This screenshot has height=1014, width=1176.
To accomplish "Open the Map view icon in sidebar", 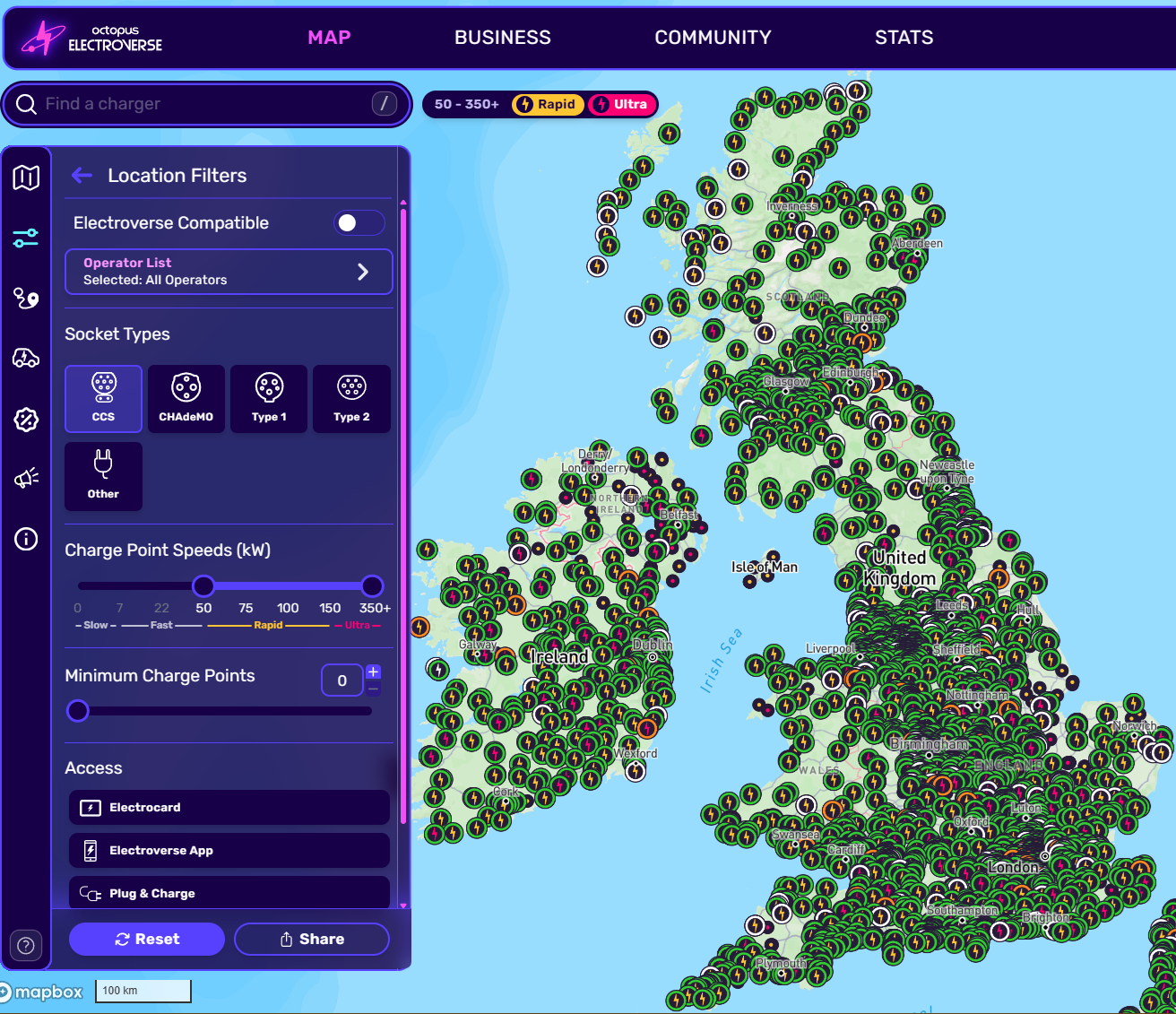I will click(x=26, y=178).
